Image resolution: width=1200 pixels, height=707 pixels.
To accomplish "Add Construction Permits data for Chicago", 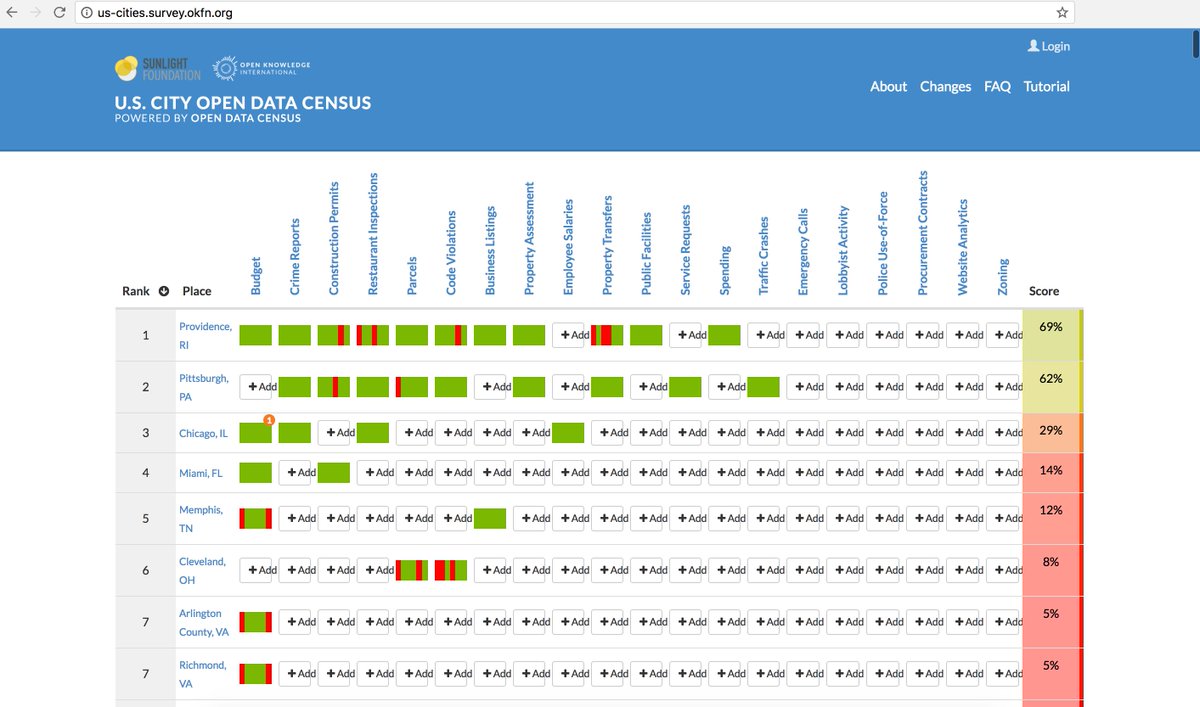I will pyautogui.click(x=334, y=432).
